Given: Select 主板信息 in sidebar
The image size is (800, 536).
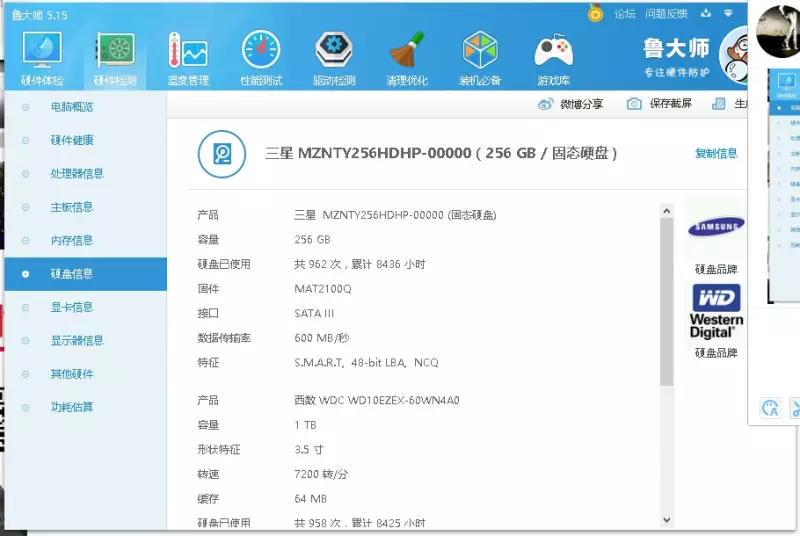Looking at the screenshot, I should 72,207.
